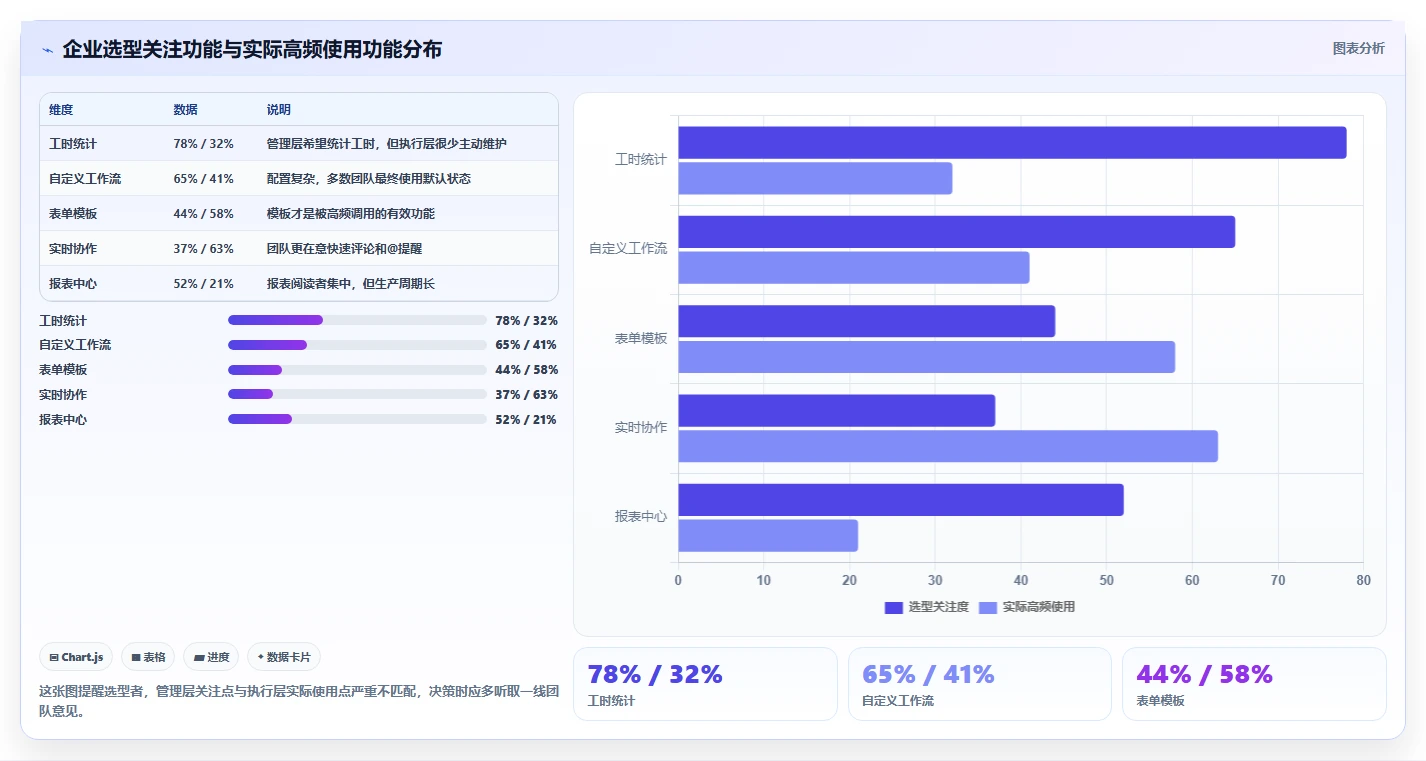The height and width of the screenshot is (761, 1426).
Task: Click the description 团队更在意快速评论和@提醒
Action: point(344,249)
